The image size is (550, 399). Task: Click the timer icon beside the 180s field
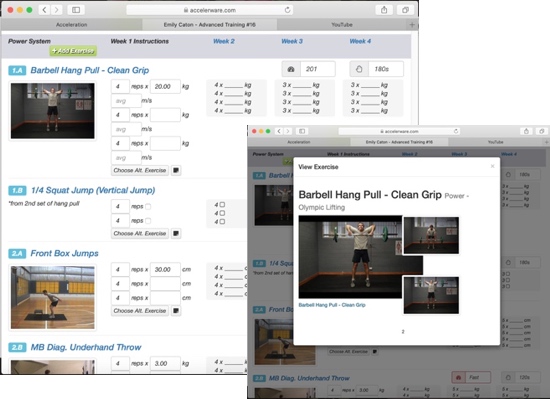(359, 69)
